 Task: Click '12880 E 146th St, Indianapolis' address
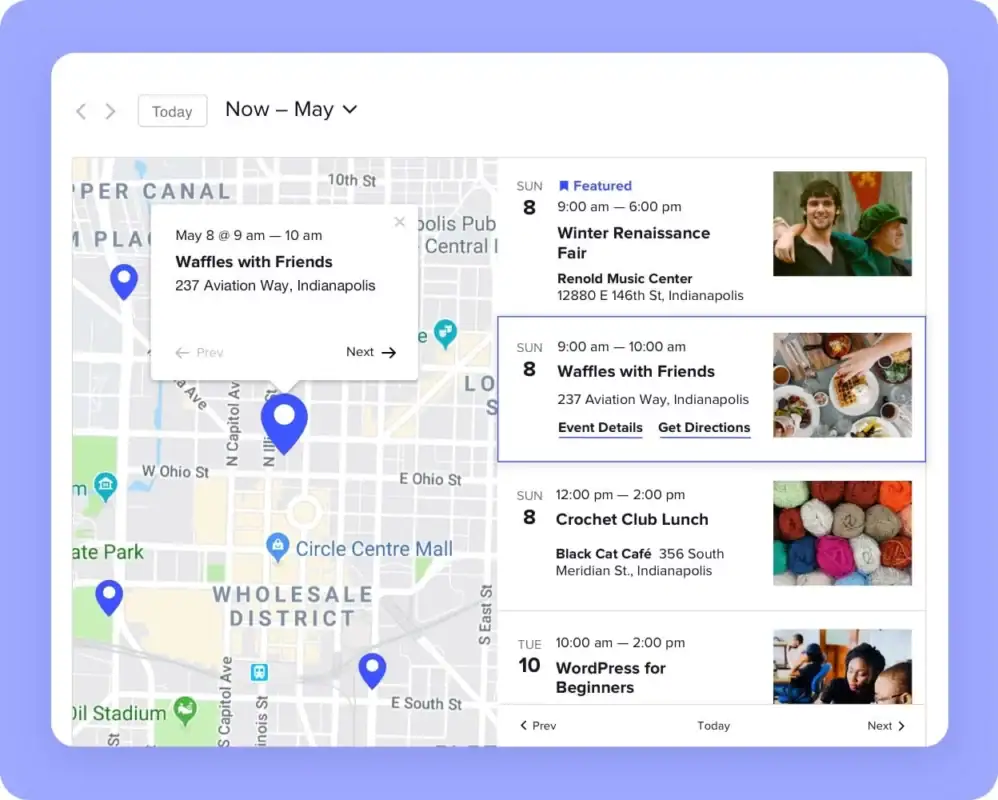pos(650,295)
